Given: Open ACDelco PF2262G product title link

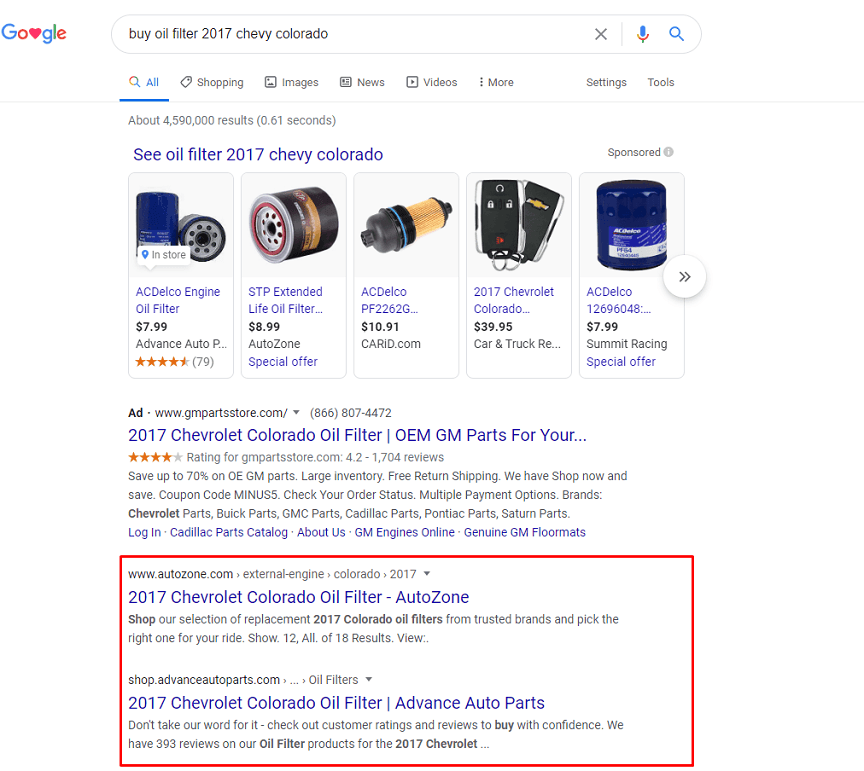Looking at the screenshot, I should tap(390, 300).
